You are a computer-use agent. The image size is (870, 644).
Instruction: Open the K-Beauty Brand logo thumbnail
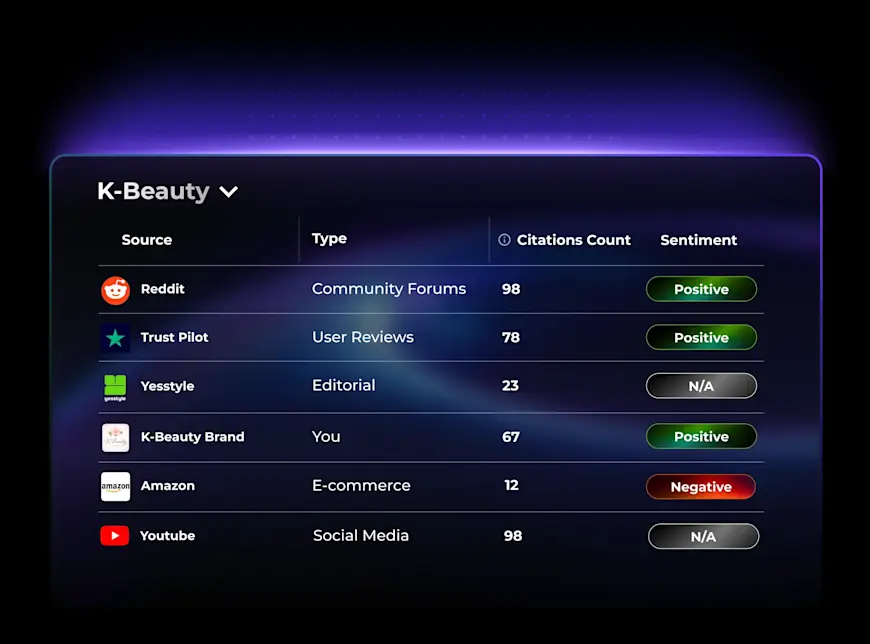coord(115,437)
